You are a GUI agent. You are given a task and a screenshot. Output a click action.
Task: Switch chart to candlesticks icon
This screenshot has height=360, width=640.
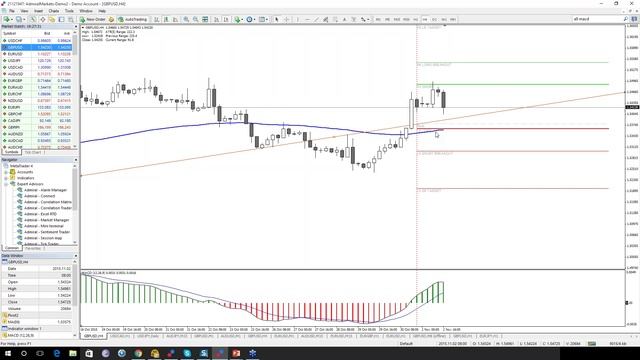(166, 19)
